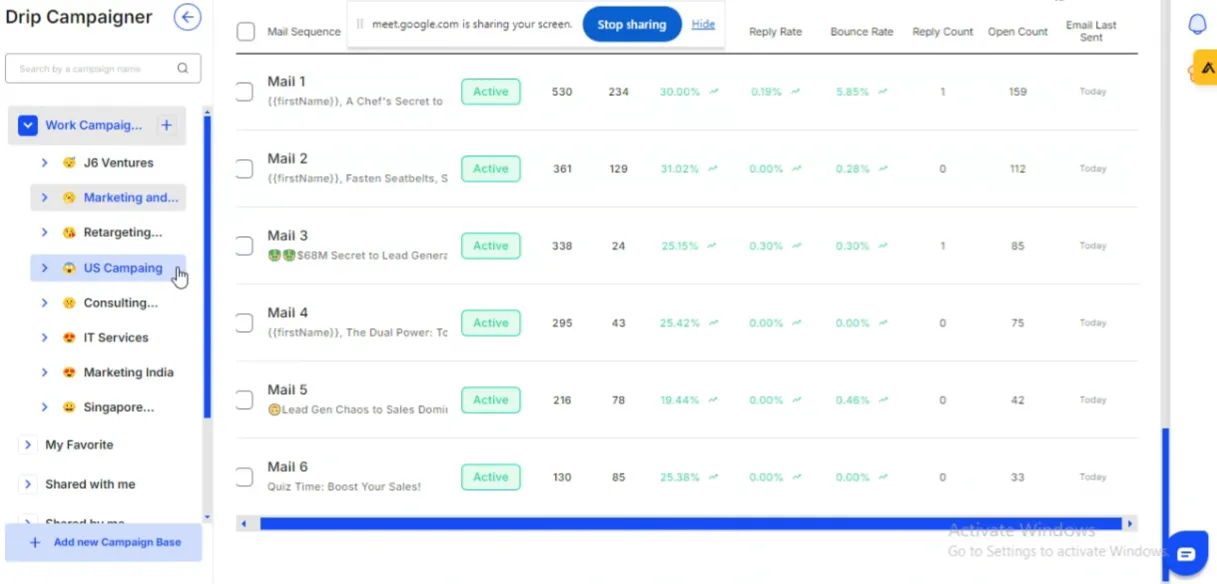Click the Reply Rate column header
The image size is (1217, 584).
click(x=776, y=32)
